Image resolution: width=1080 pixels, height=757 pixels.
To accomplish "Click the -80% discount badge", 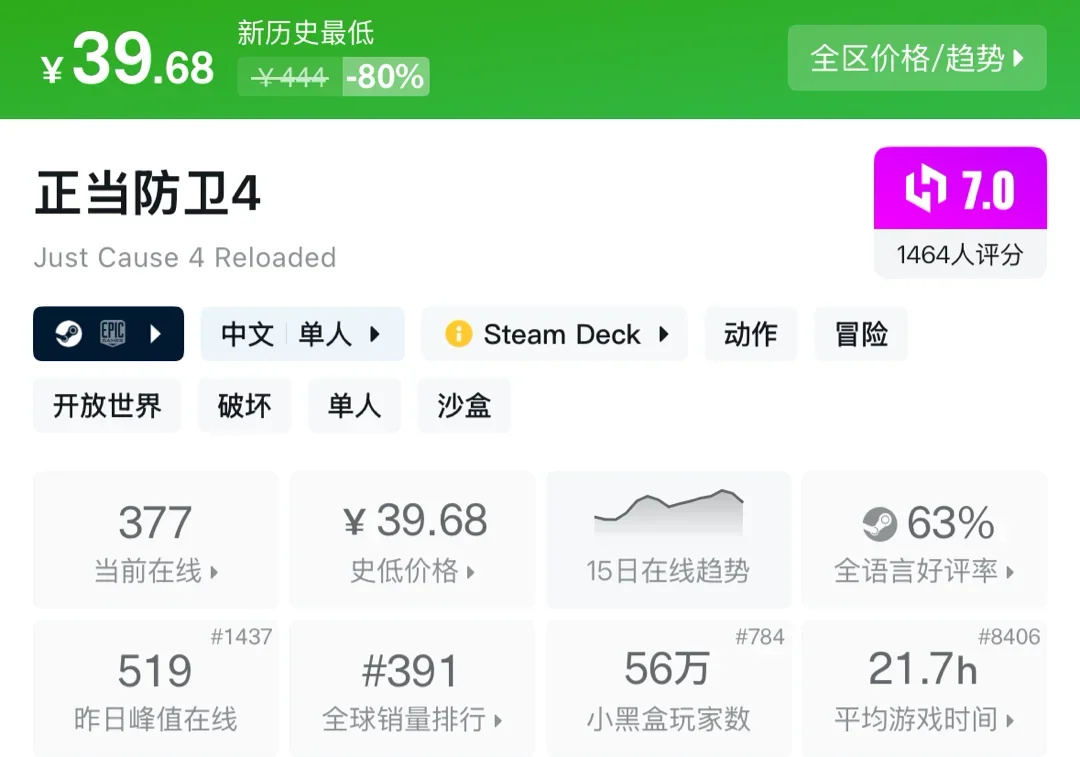I will tap(385, 76).
